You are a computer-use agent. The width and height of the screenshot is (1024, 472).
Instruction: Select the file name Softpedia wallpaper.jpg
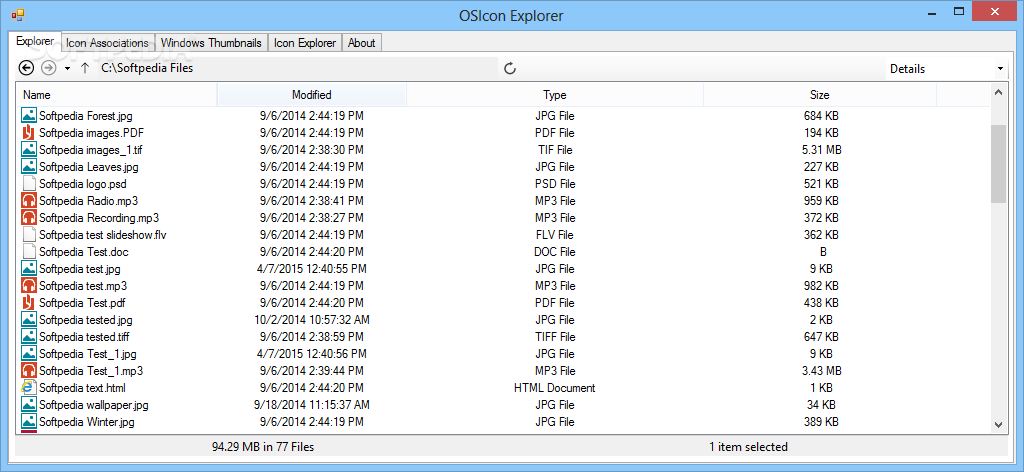(x=93, y=405)
